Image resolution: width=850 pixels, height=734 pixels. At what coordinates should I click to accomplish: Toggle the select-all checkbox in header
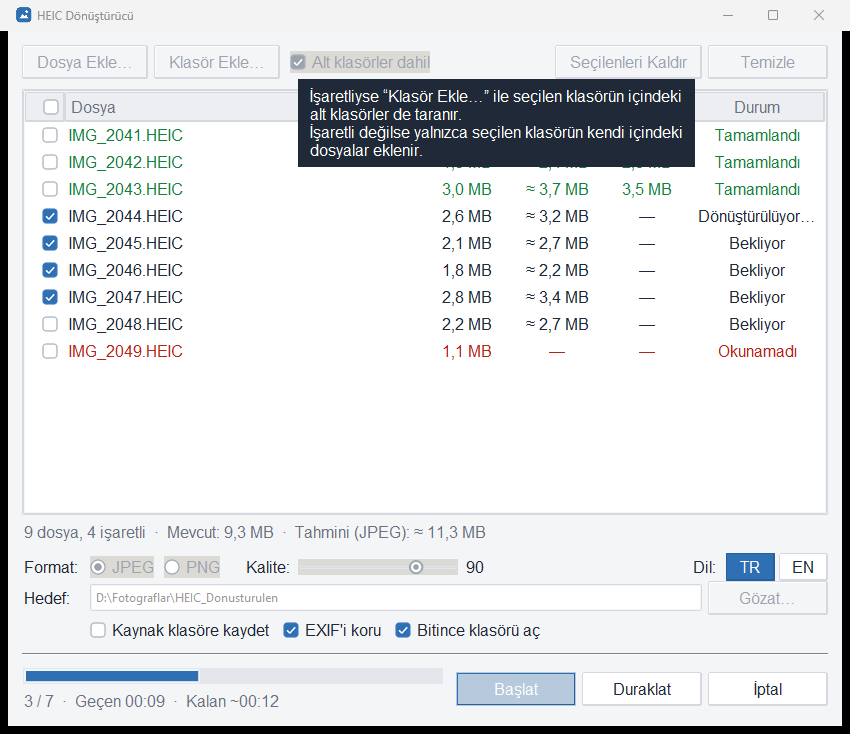coord(51,107)
